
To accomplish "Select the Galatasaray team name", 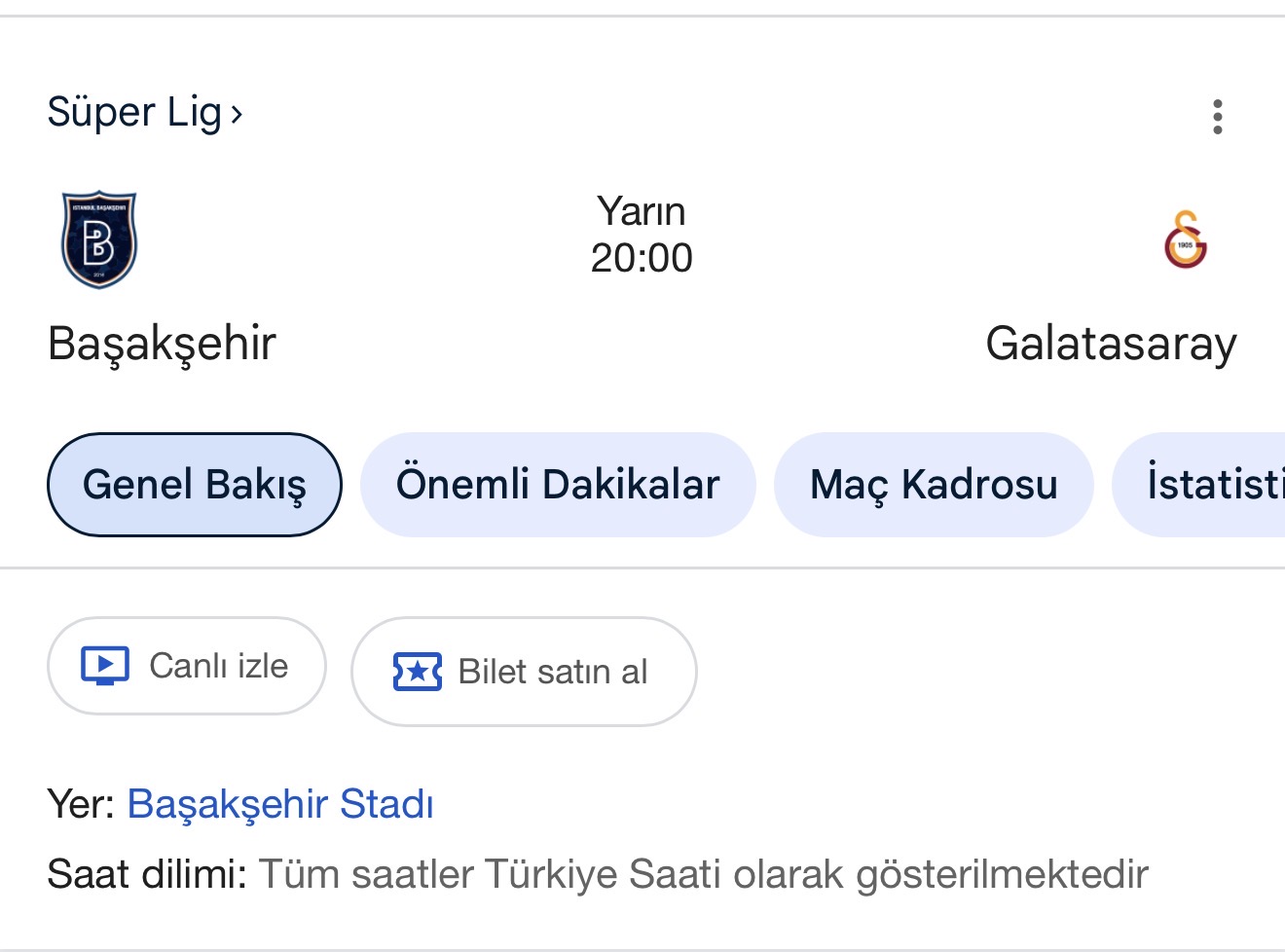I will [1111, 344].
